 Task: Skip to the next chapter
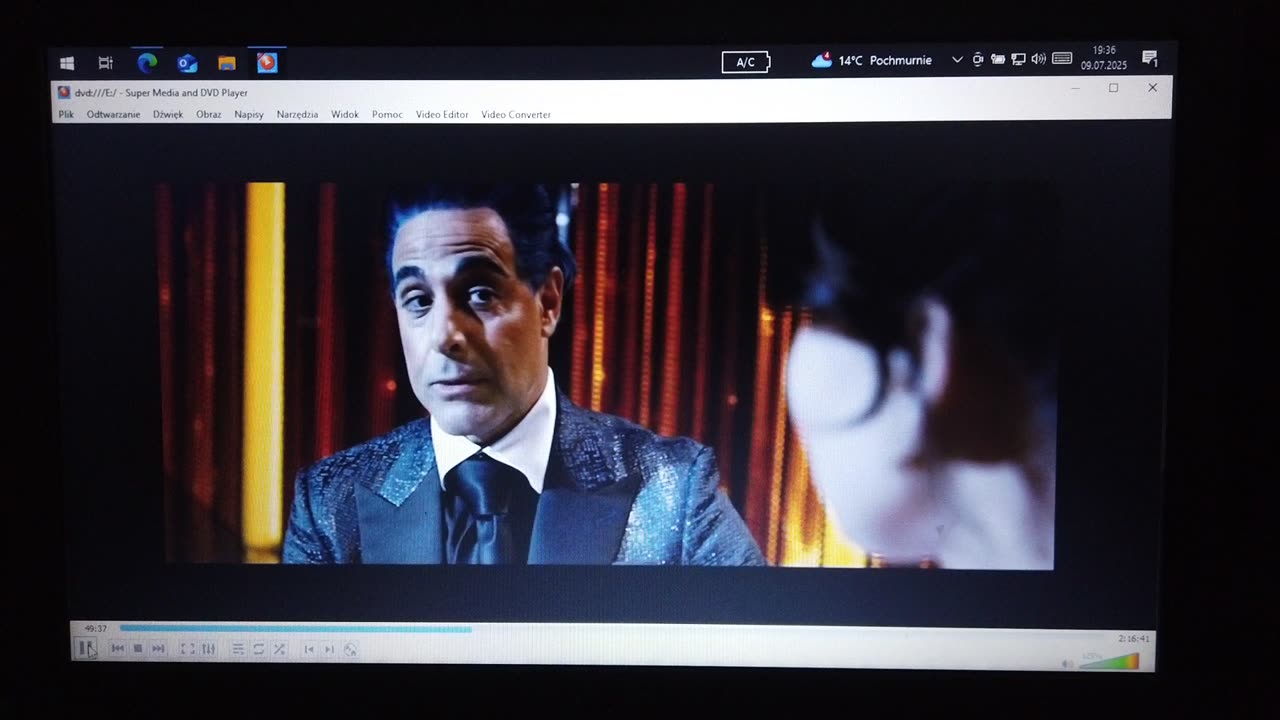pos(158,649)
